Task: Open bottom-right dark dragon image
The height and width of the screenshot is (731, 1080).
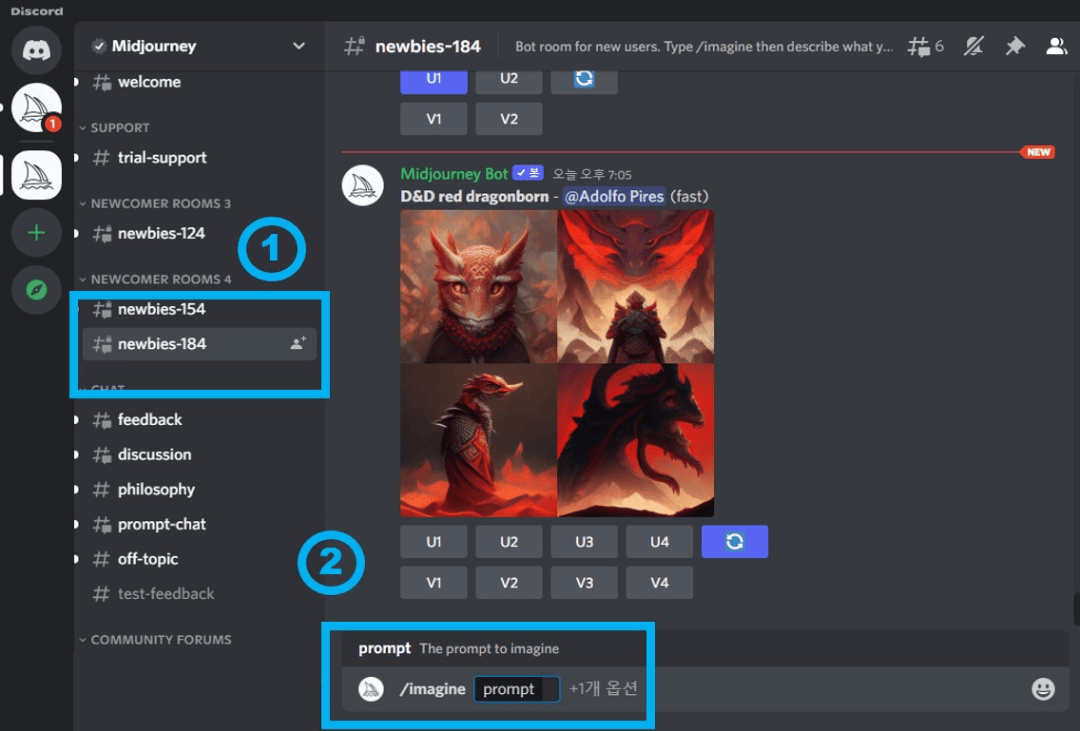Action: 636,440
